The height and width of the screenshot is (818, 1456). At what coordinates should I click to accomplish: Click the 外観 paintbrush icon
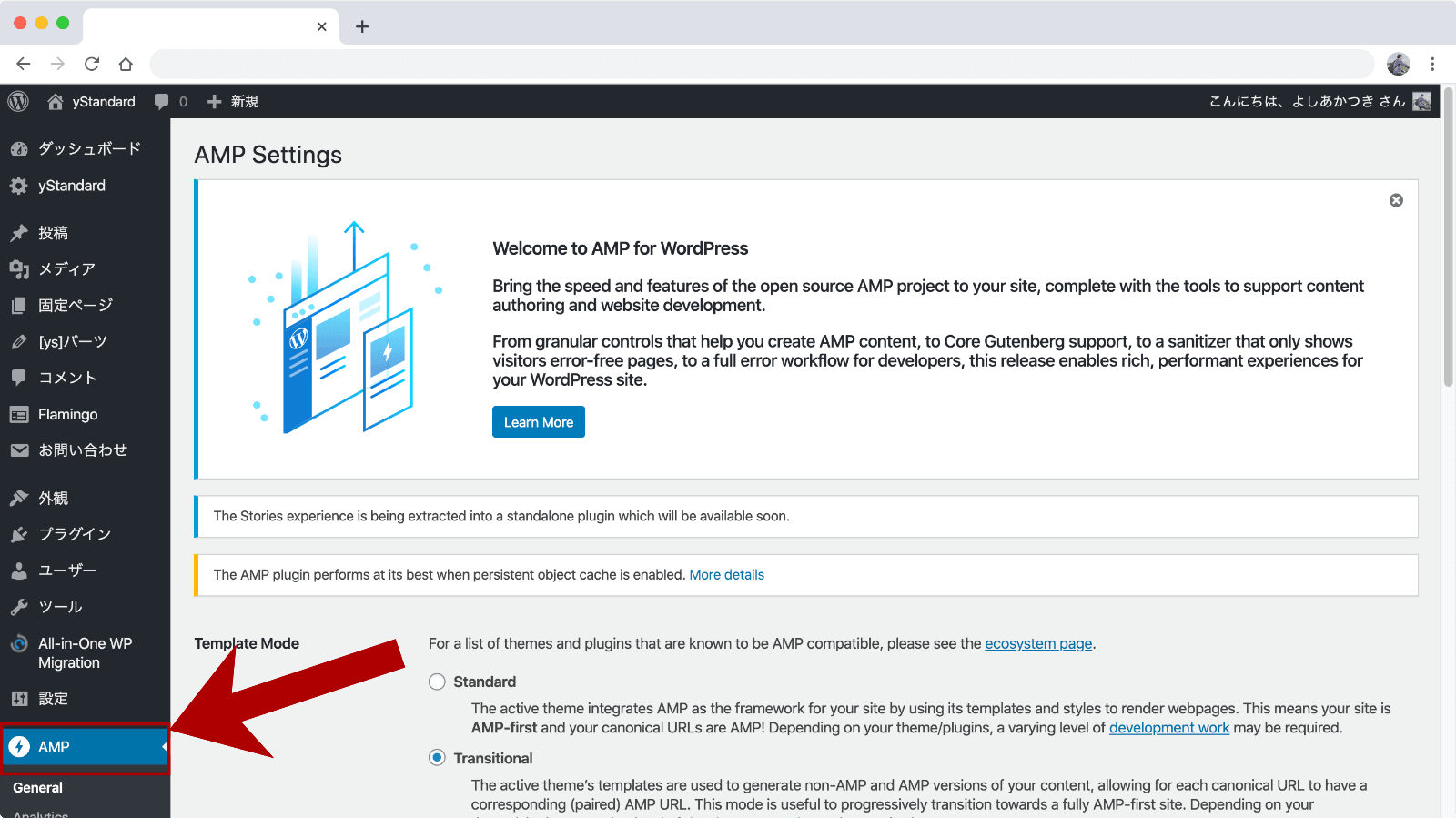click(19, 498)
